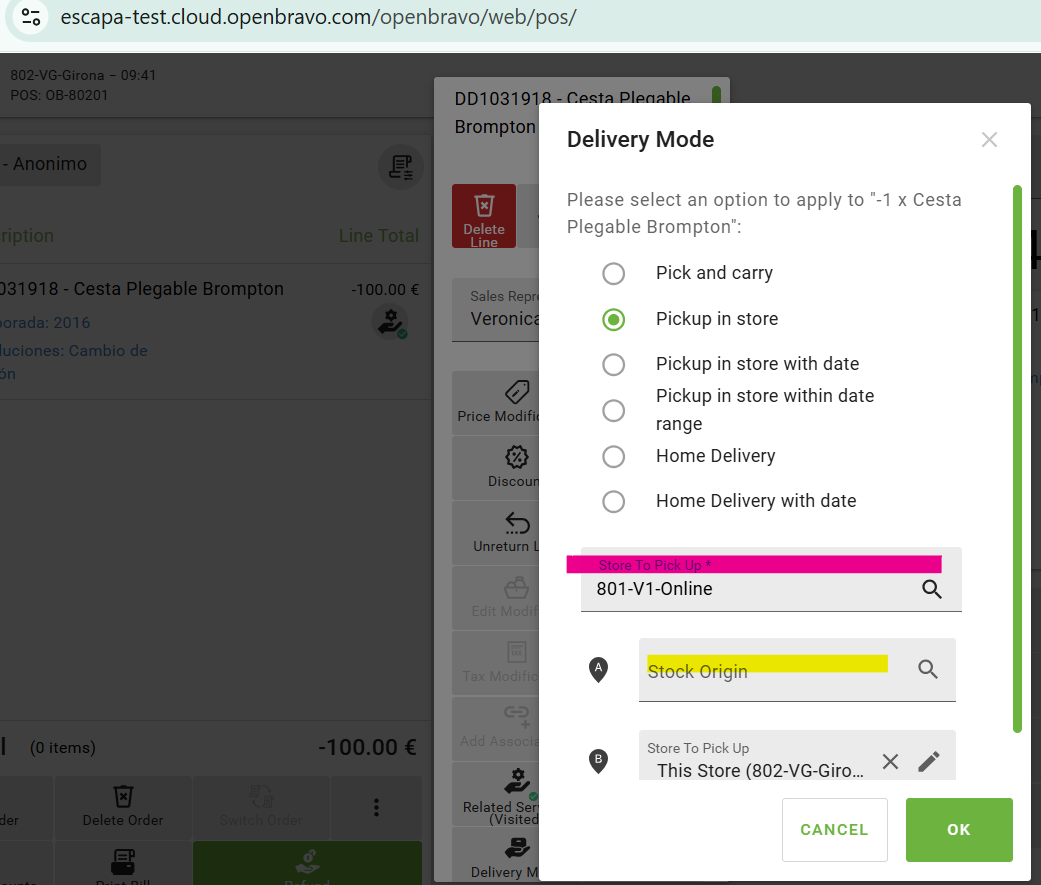Image resolution: width=1041 pixels, height=885 pixels.
Task: Choose the Home Delivery radio button
Action: pyautogui.click(x=613, y=456)
